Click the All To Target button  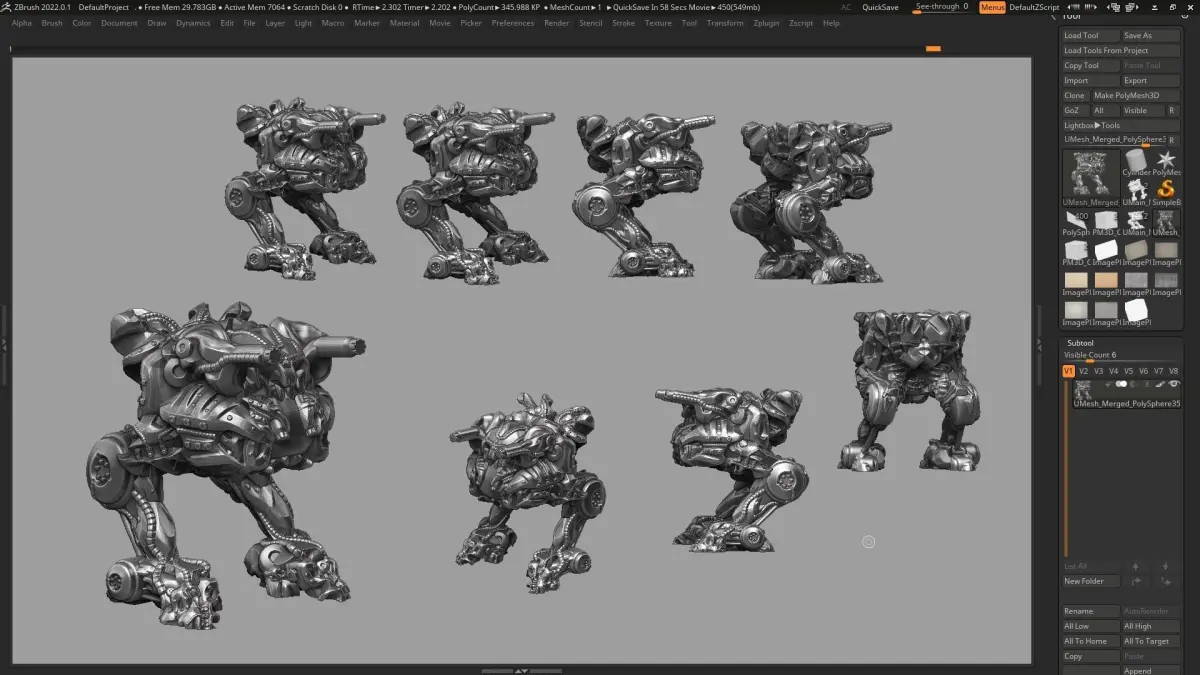[x=1151, y=641]
